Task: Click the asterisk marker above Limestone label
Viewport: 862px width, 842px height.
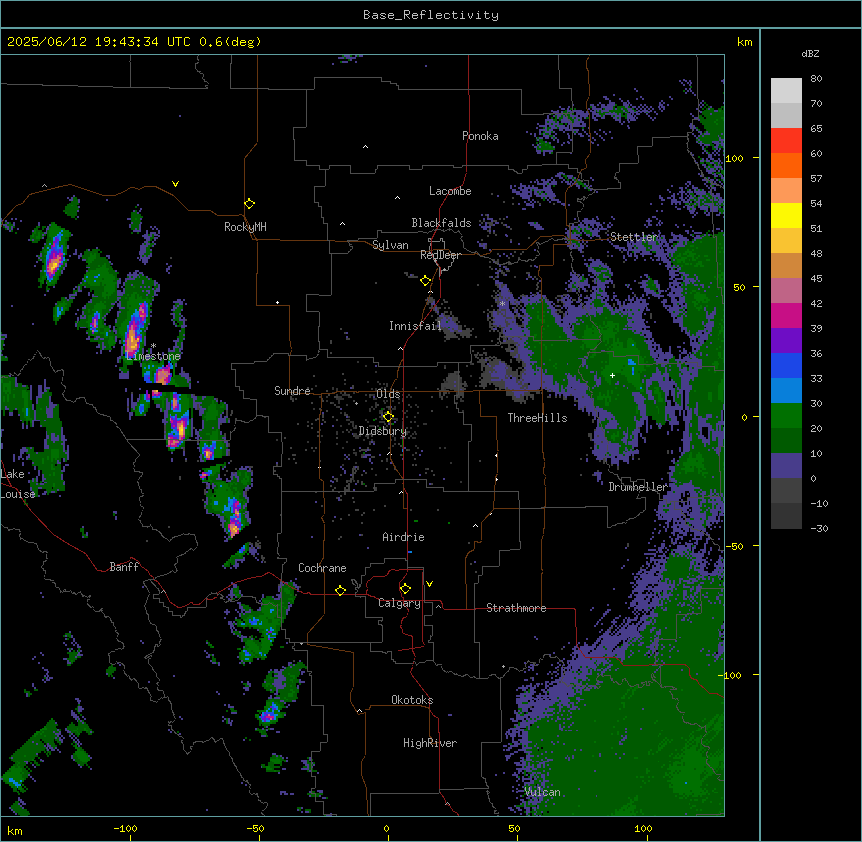Action: point(153,346)
